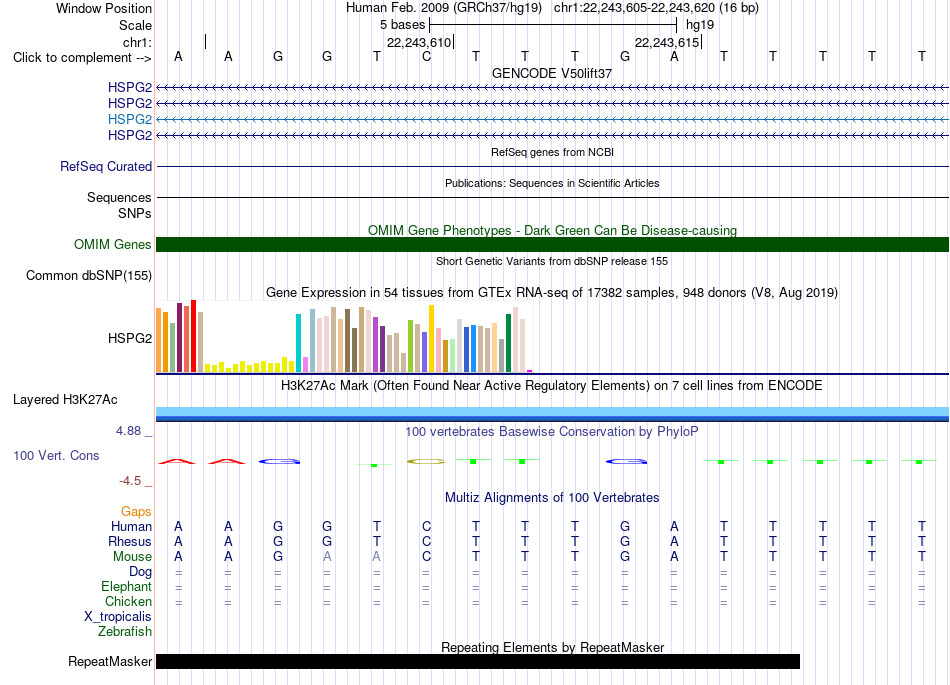950x685 pixels.
Task: Click the Mouse alignment row label
Action: pos(132,557)
